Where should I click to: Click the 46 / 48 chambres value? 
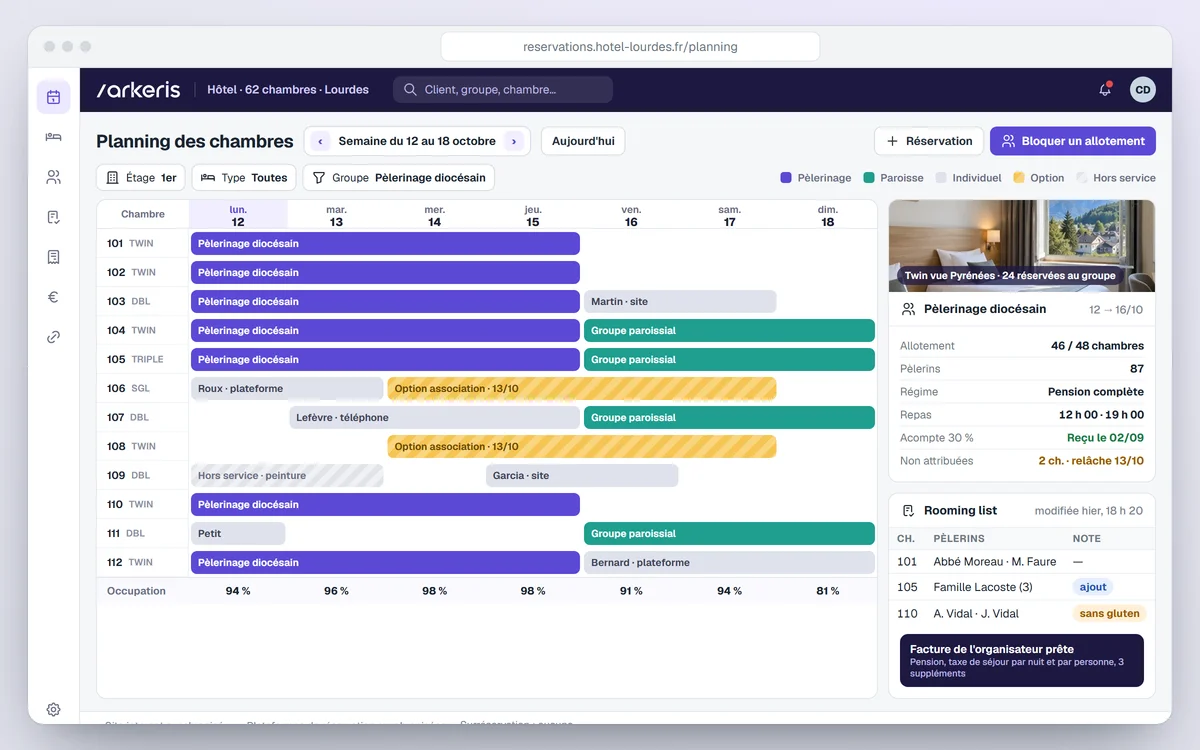[1097, 345]
